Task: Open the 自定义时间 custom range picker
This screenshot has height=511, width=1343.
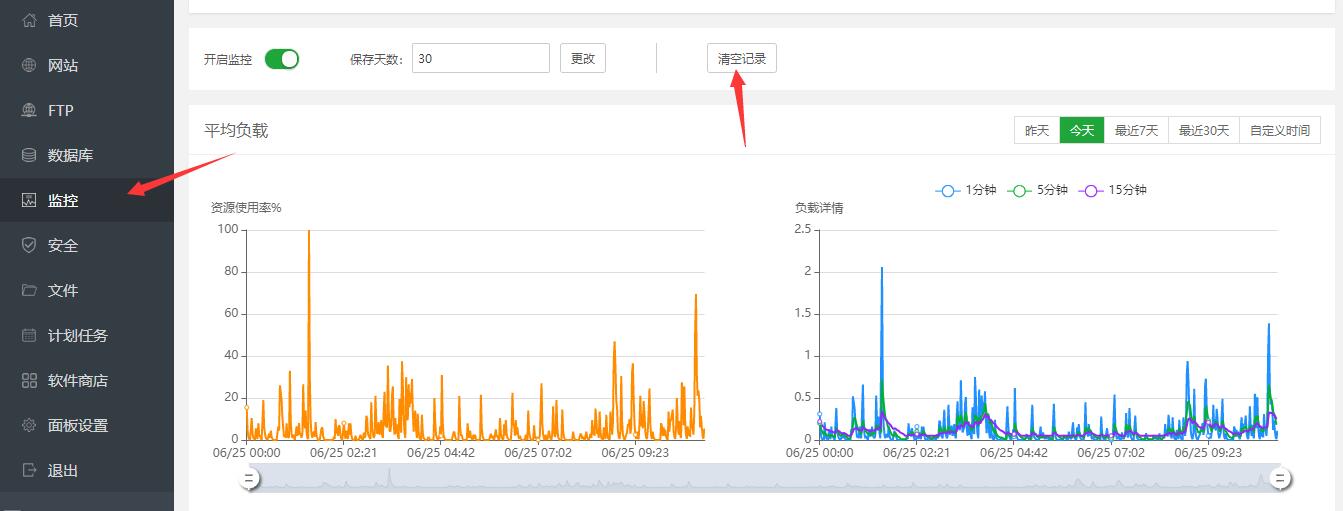Action: click(x=1279, y=131)
